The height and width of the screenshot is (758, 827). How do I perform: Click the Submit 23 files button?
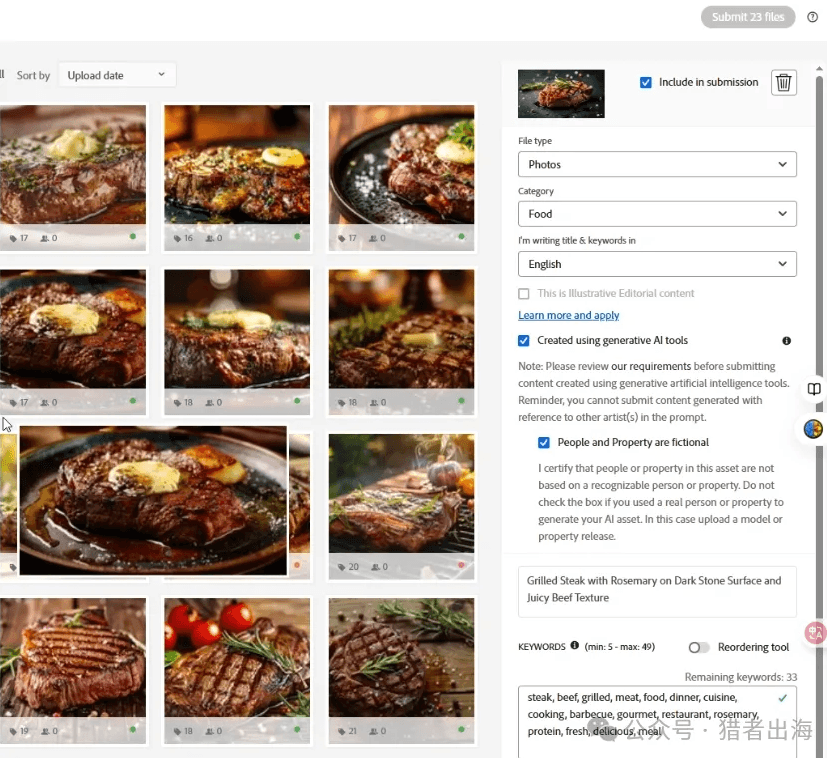pyautogui.click(x=748, y=17)
